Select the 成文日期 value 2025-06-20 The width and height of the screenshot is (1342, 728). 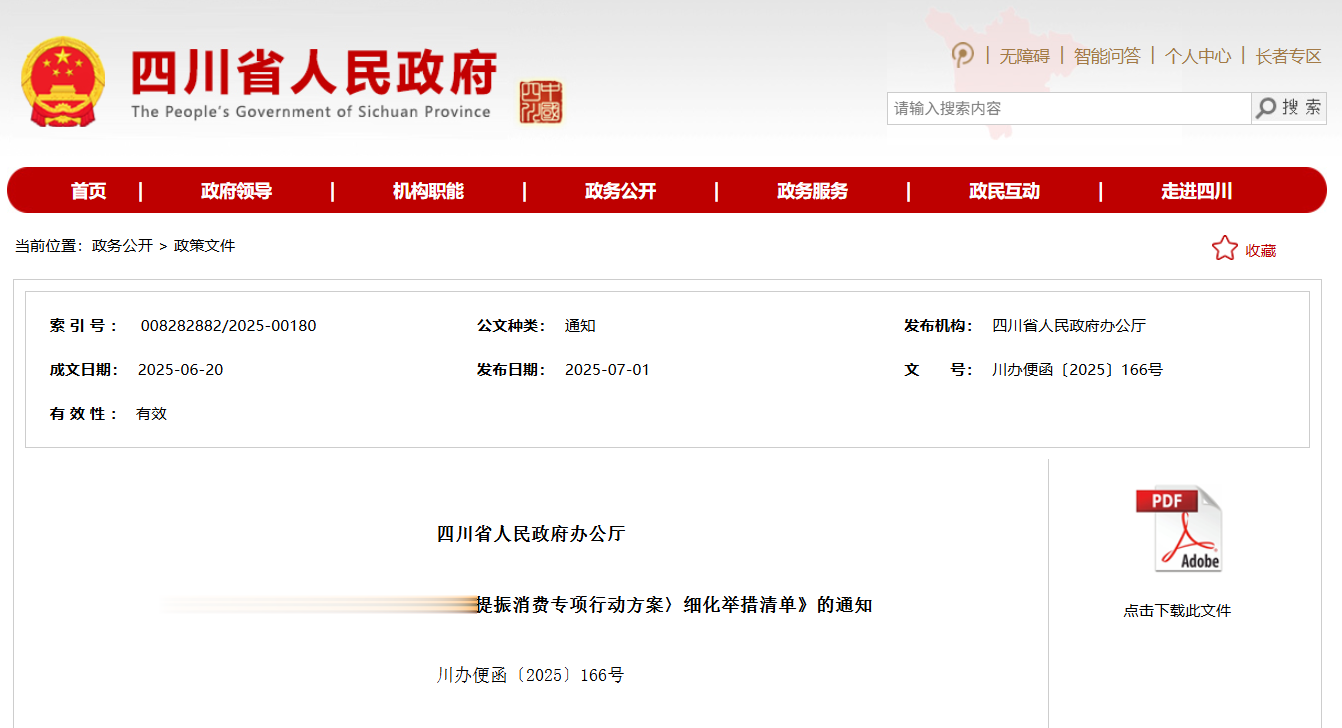[x=181, y=370]
